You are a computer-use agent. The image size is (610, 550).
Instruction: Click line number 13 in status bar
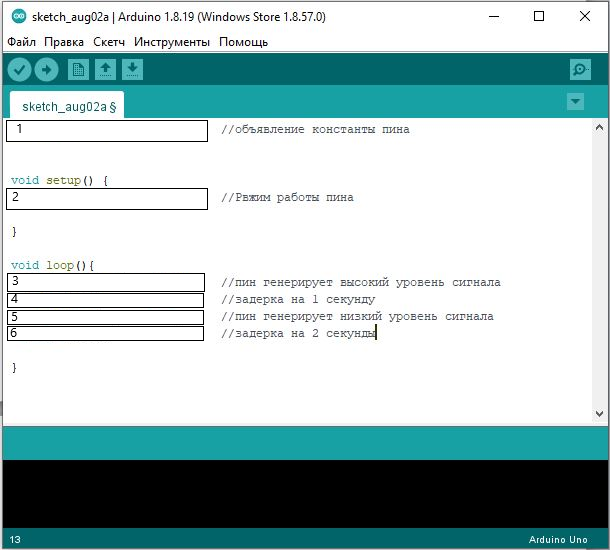pyautogui.click(x=15, y=539)
